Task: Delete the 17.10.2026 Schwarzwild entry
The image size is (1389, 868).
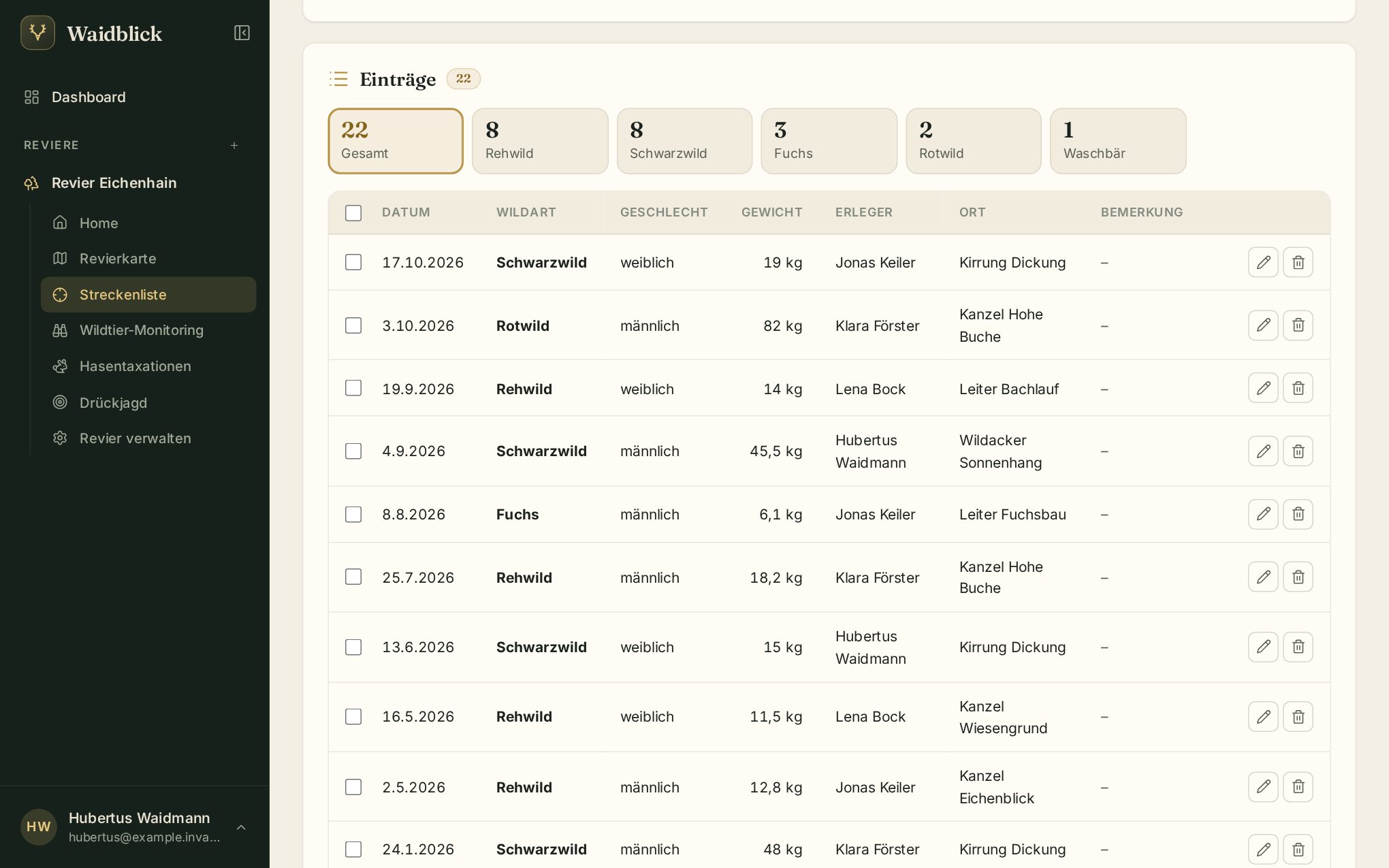Action: (x=1298, y=262)
